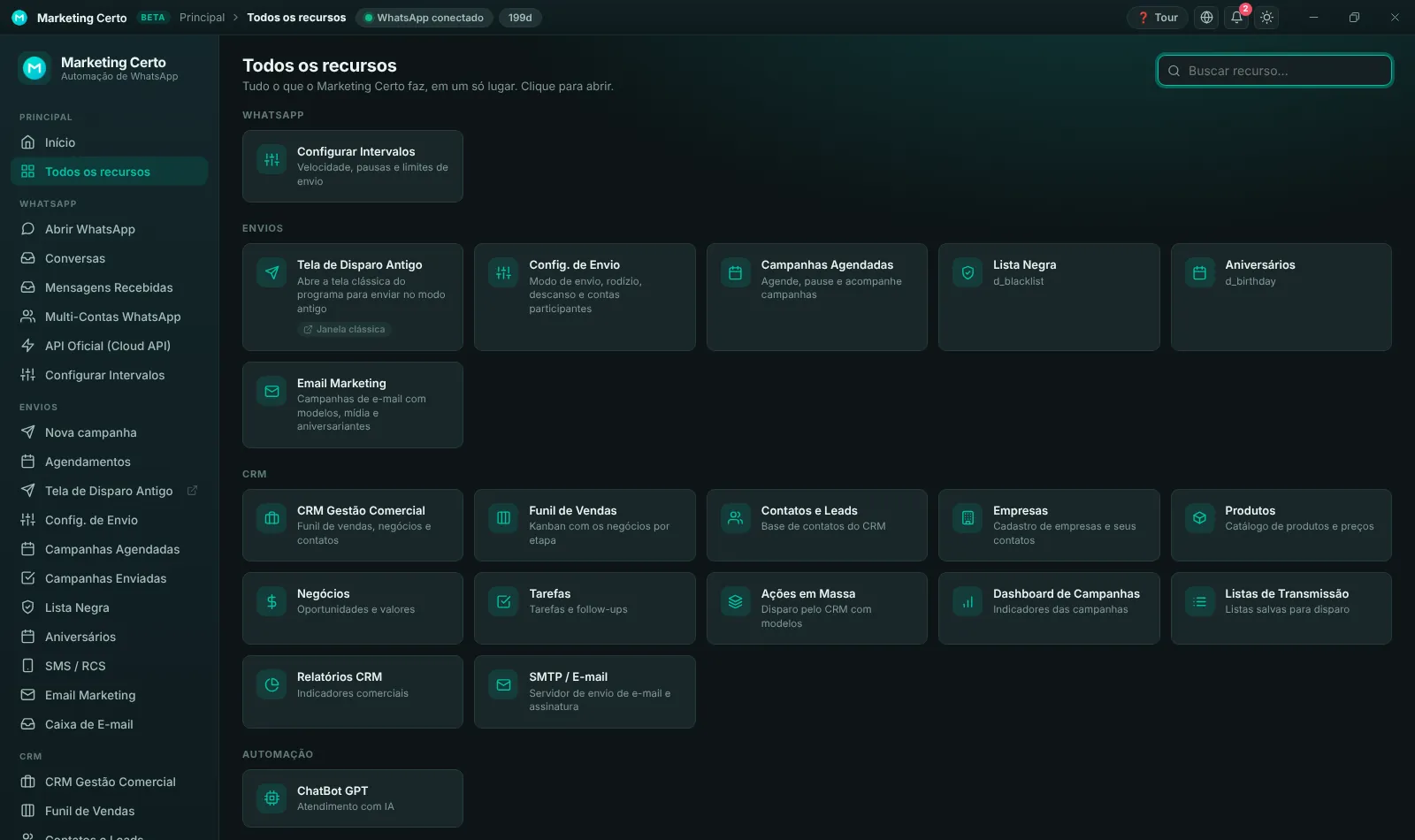Click the chip icon on ChatBot GPT card
Screen dimensions: 1415x840
click(272, 798)
